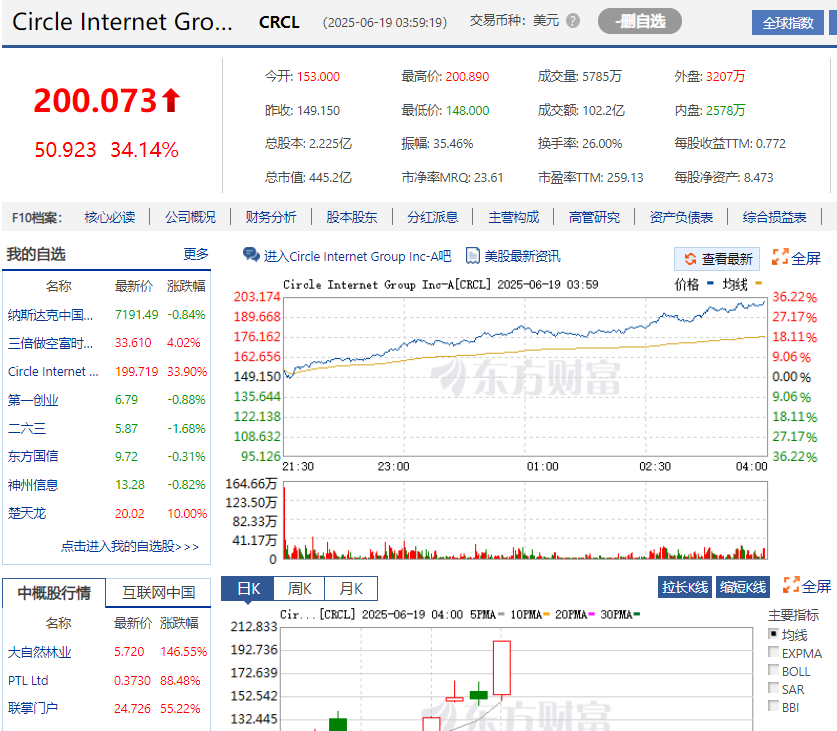This screenshot has height=731, width=837.
Task: Enable the BBI indicator checkbox
Action: pos(773,706)
